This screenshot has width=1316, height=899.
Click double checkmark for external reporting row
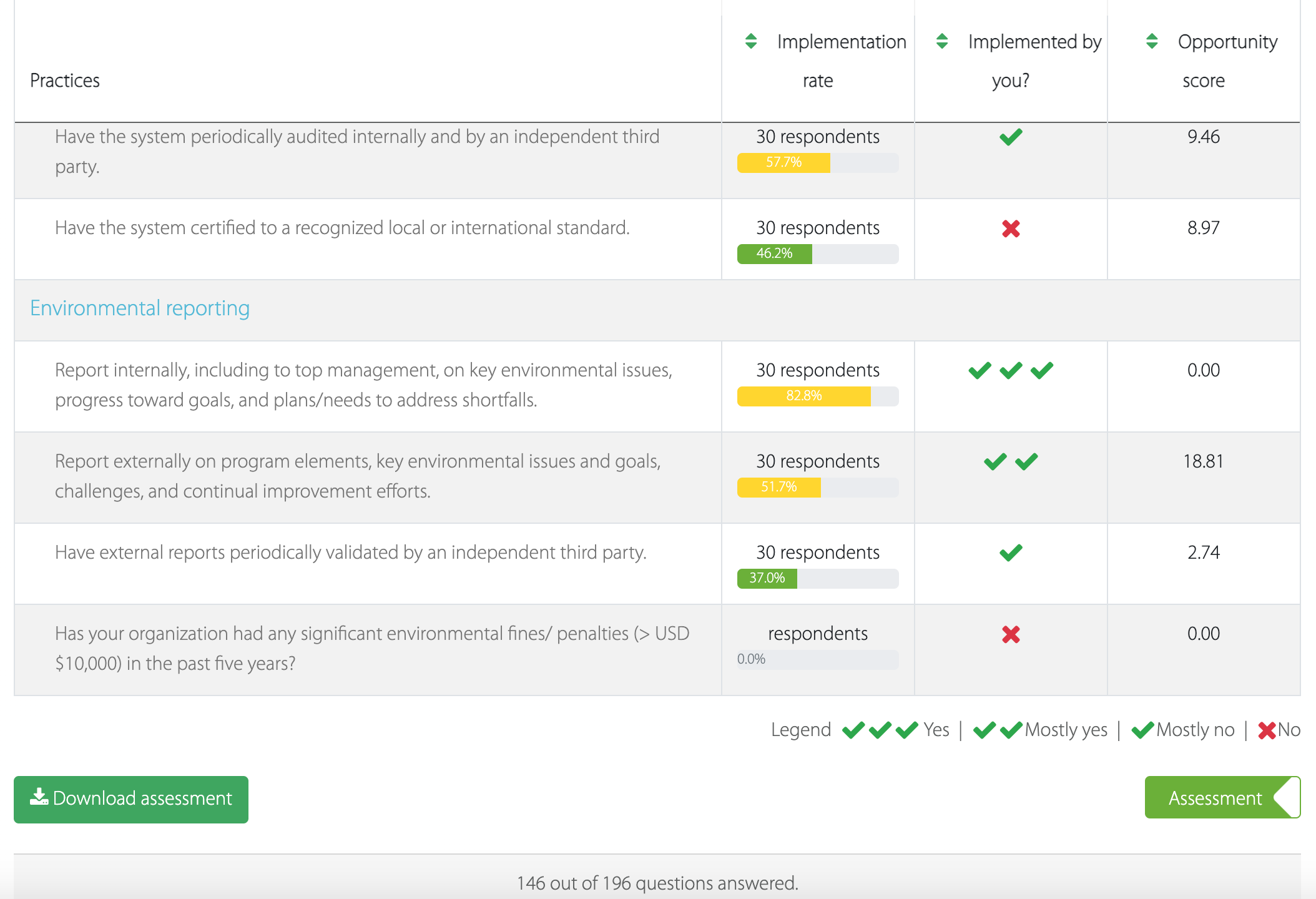click(x=1011, y=461)
